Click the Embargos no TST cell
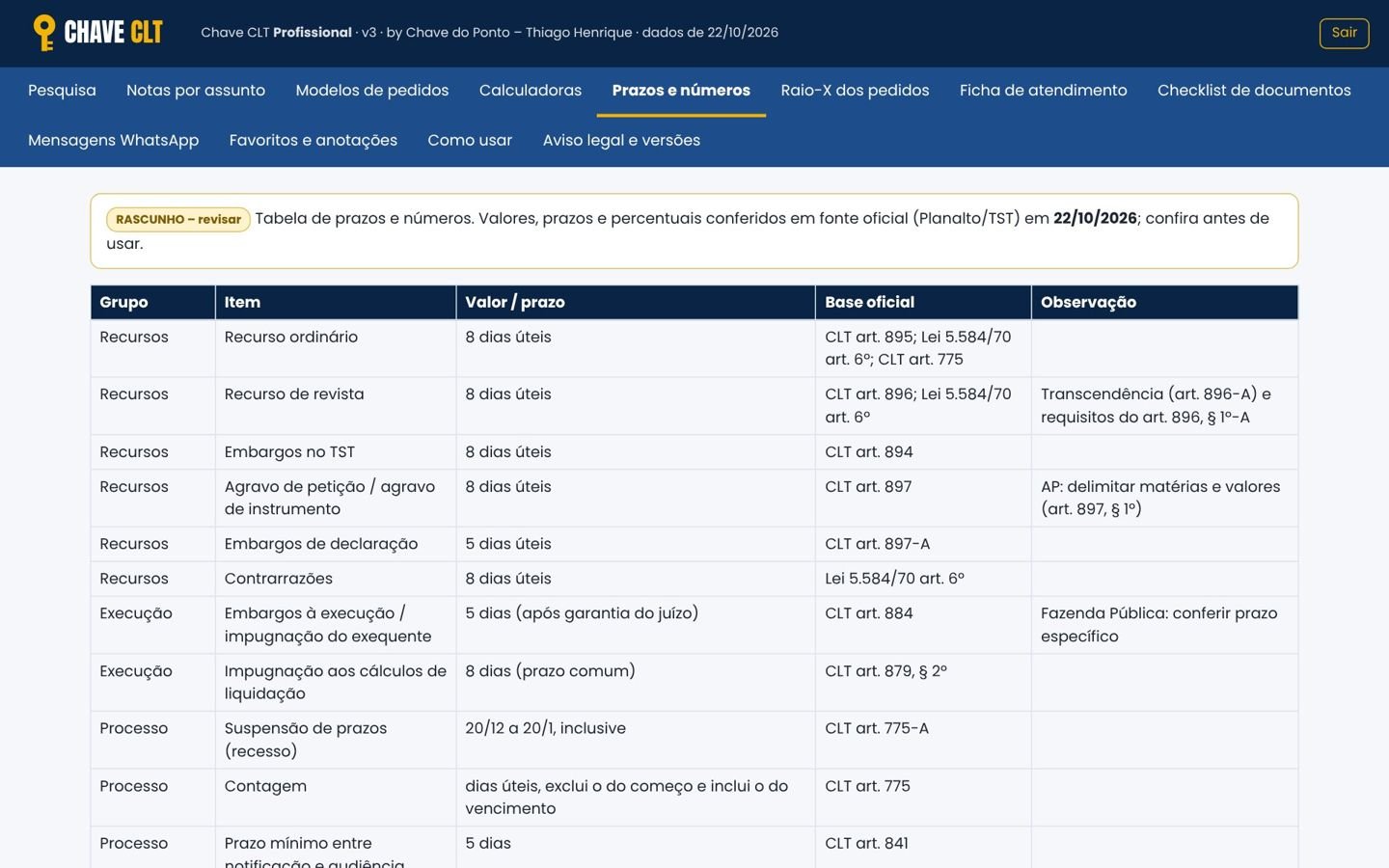The image size is (1389, 868). 335,452
